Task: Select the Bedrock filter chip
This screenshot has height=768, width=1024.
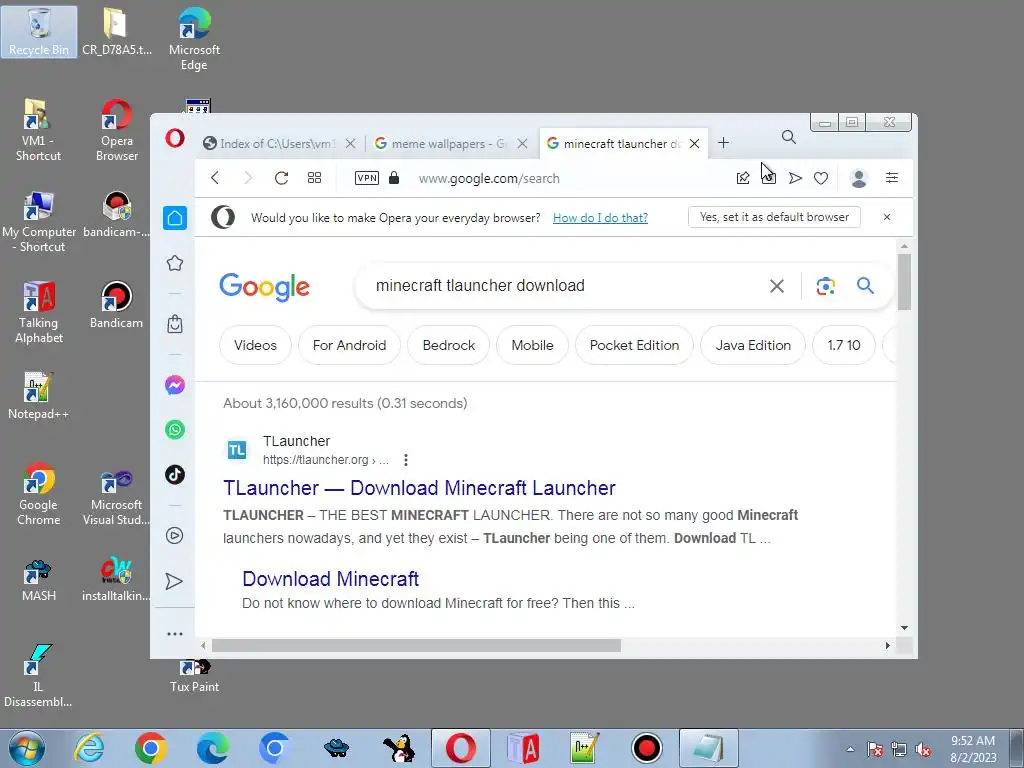Action: tap(449, 345)
